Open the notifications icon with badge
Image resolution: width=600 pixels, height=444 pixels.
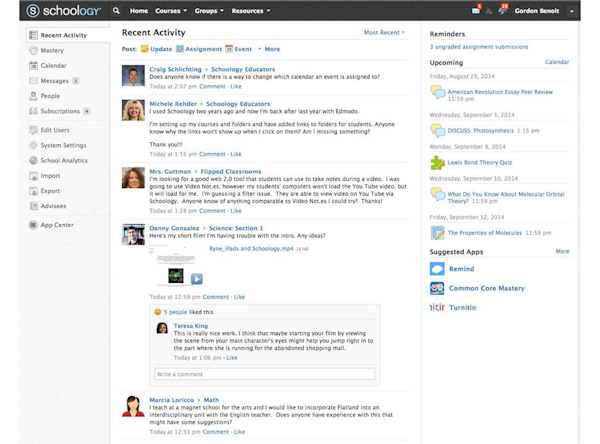point(502,11)
